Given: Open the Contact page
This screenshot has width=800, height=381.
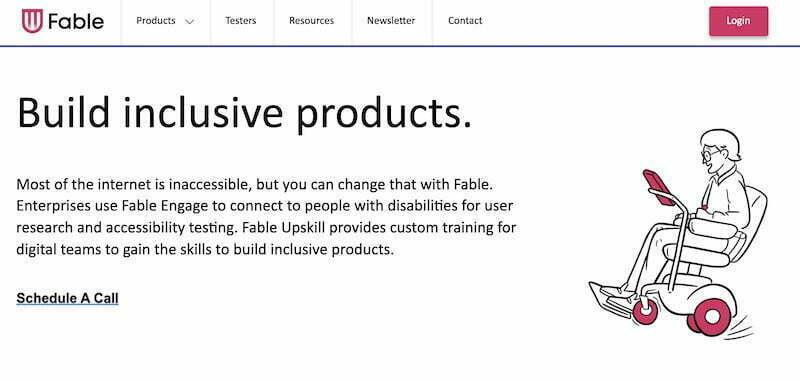Looking at the screenshot, I should point(465,21).
